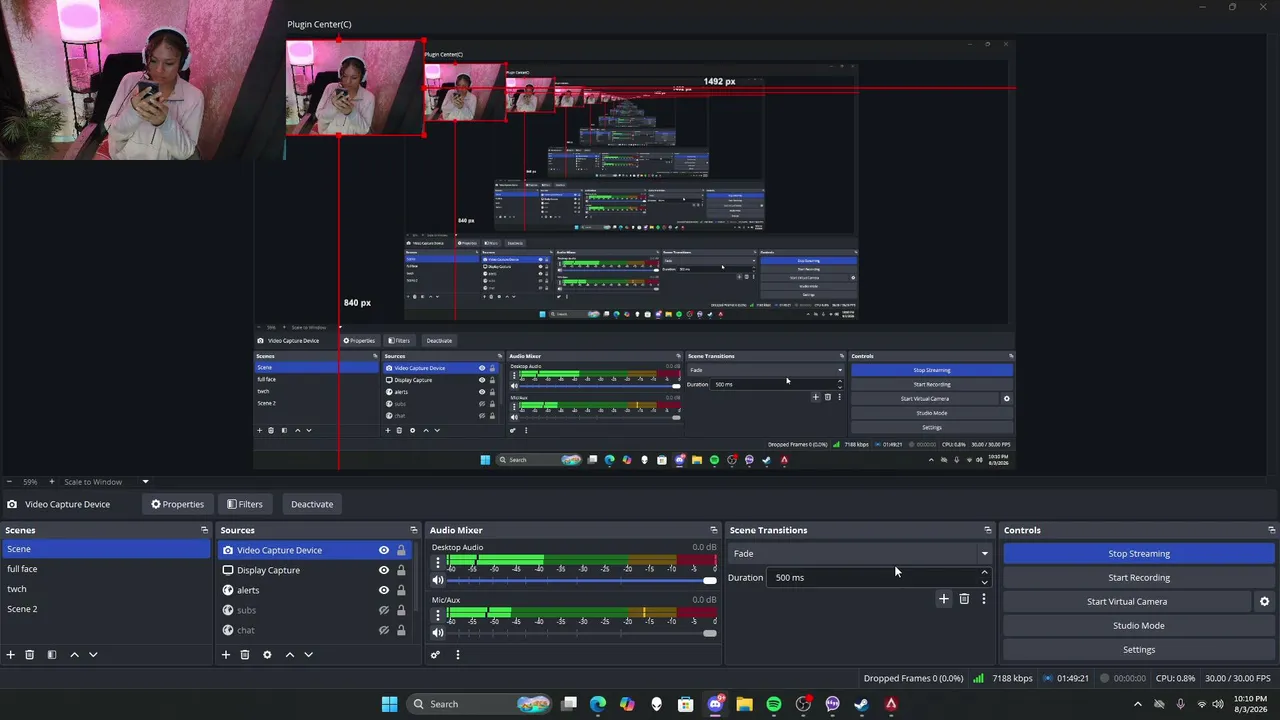This screenshot has height=720, width=1280.
Task: Add a new source with the Sources plus icon
Action: [x=226, y=655]
